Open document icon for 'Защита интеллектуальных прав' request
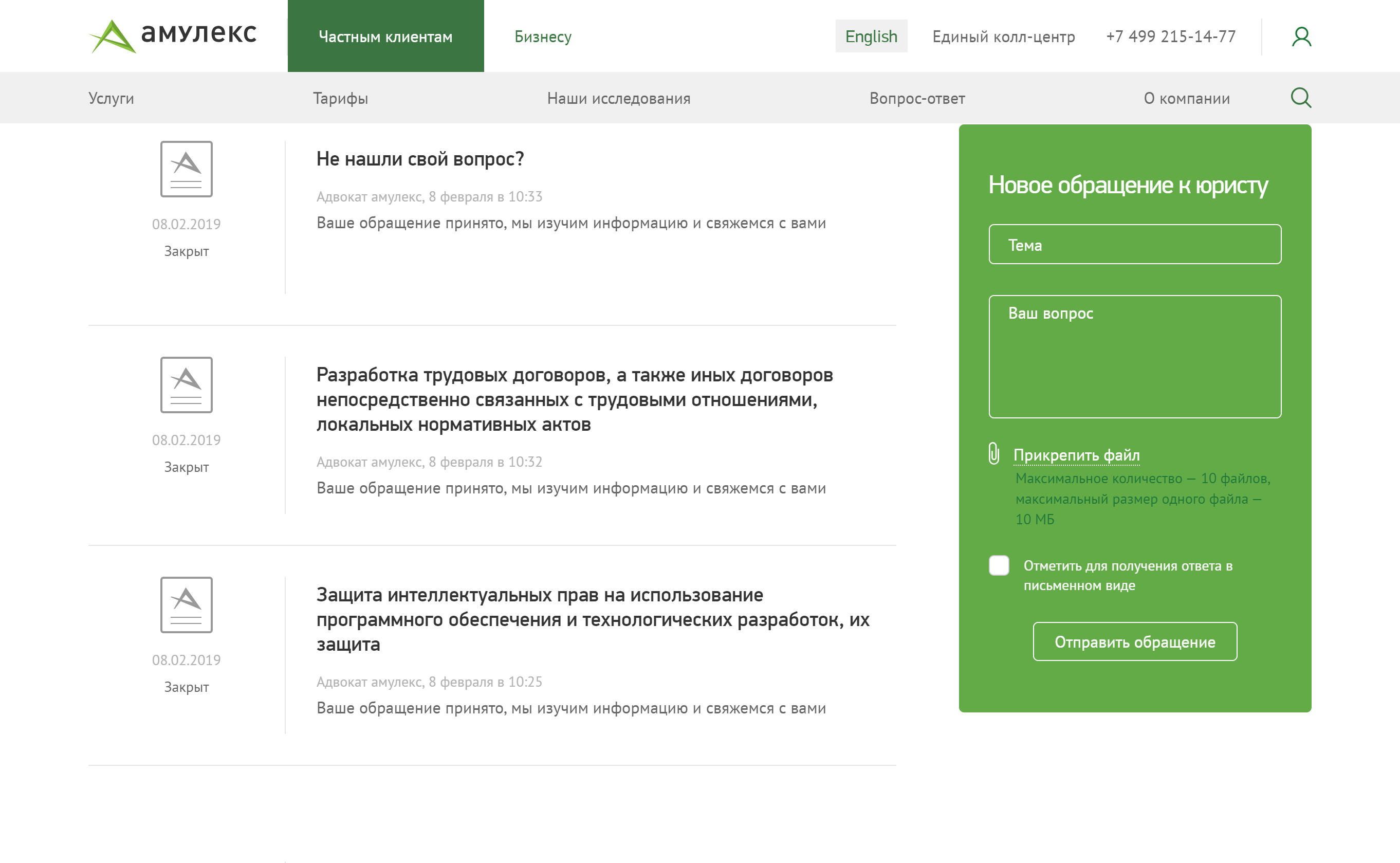Image resolution: width=1400 pixels, height=863 pixels. coord(186,604)
